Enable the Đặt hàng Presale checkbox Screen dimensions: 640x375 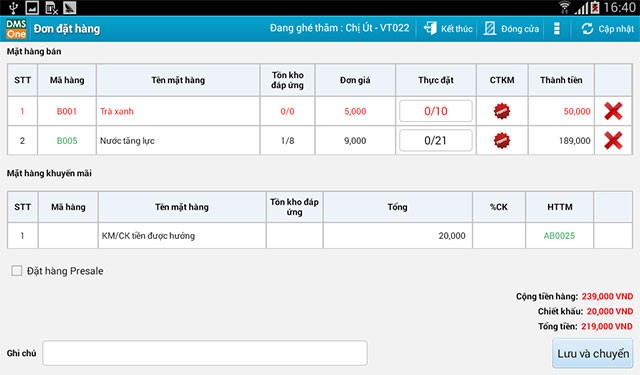coord(17,271)
